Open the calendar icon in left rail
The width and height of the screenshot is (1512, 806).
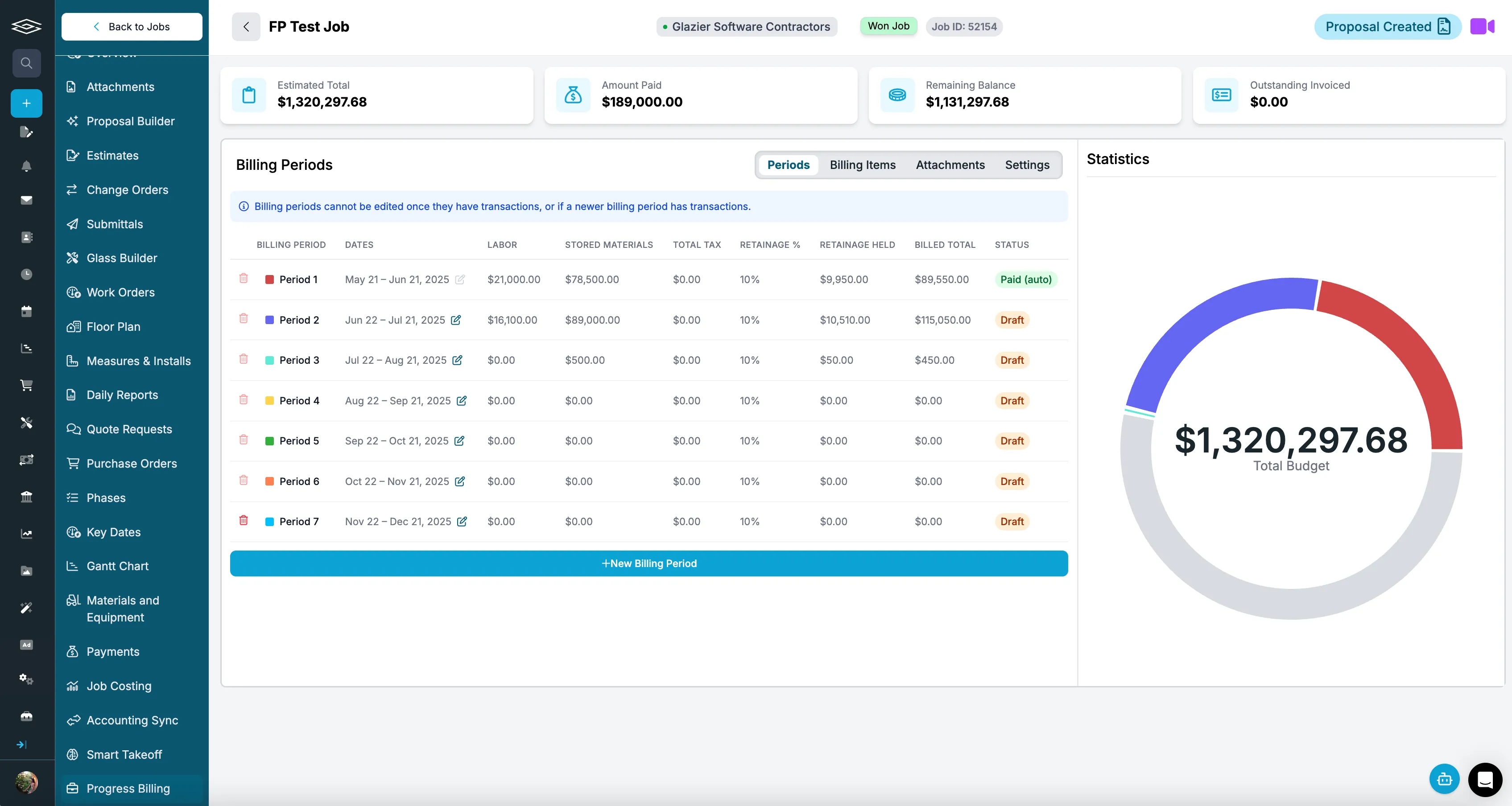point(26,311)
